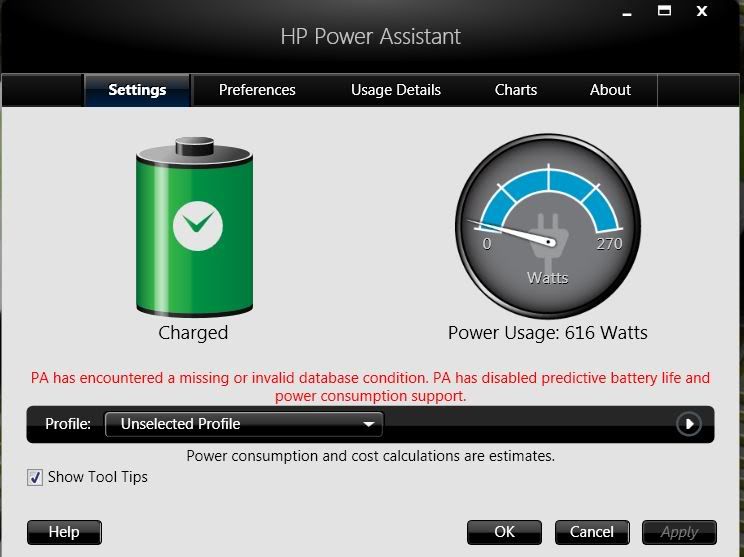
Task: Open the Preferences tab
Action: click(x=257, y=90)
